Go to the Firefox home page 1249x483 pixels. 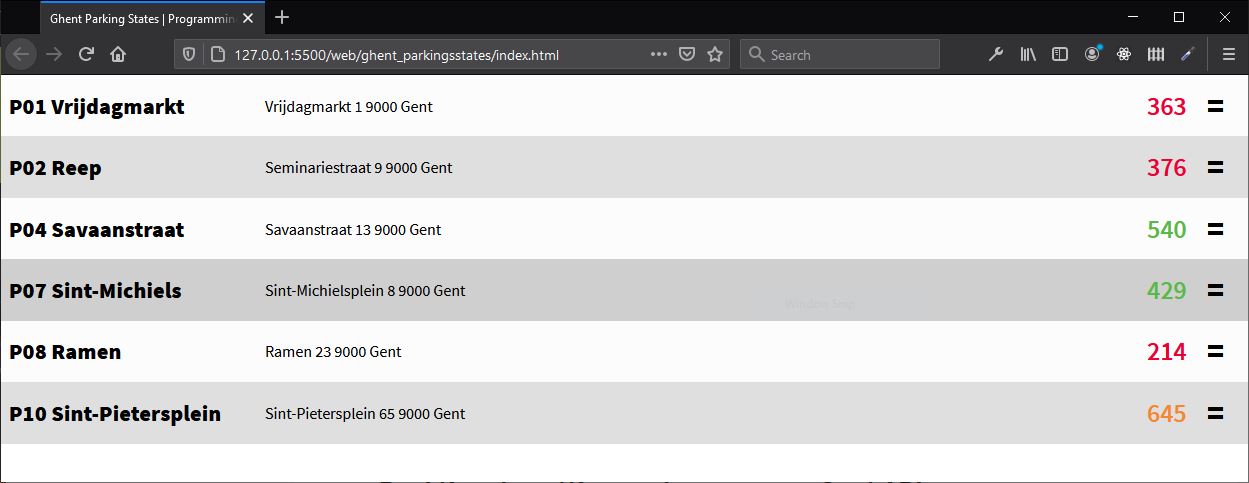tap(118, 55)
